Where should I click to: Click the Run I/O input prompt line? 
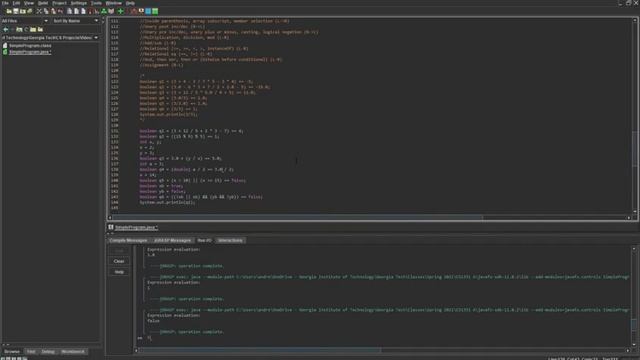coord(149,338)
